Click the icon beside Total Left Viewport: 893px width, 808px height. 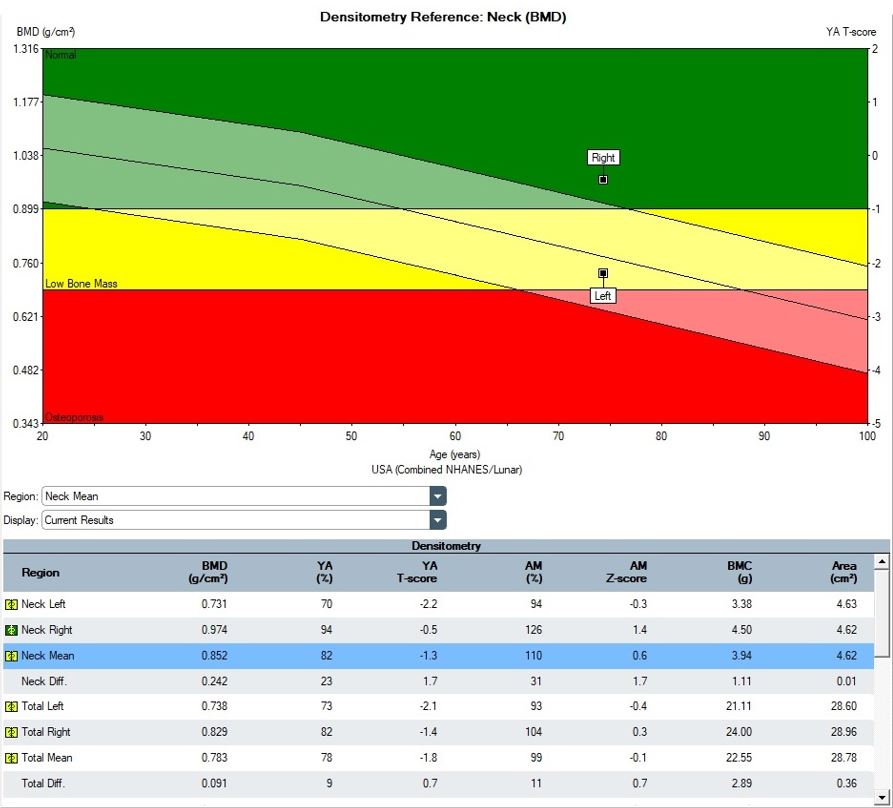pos(11,706)
